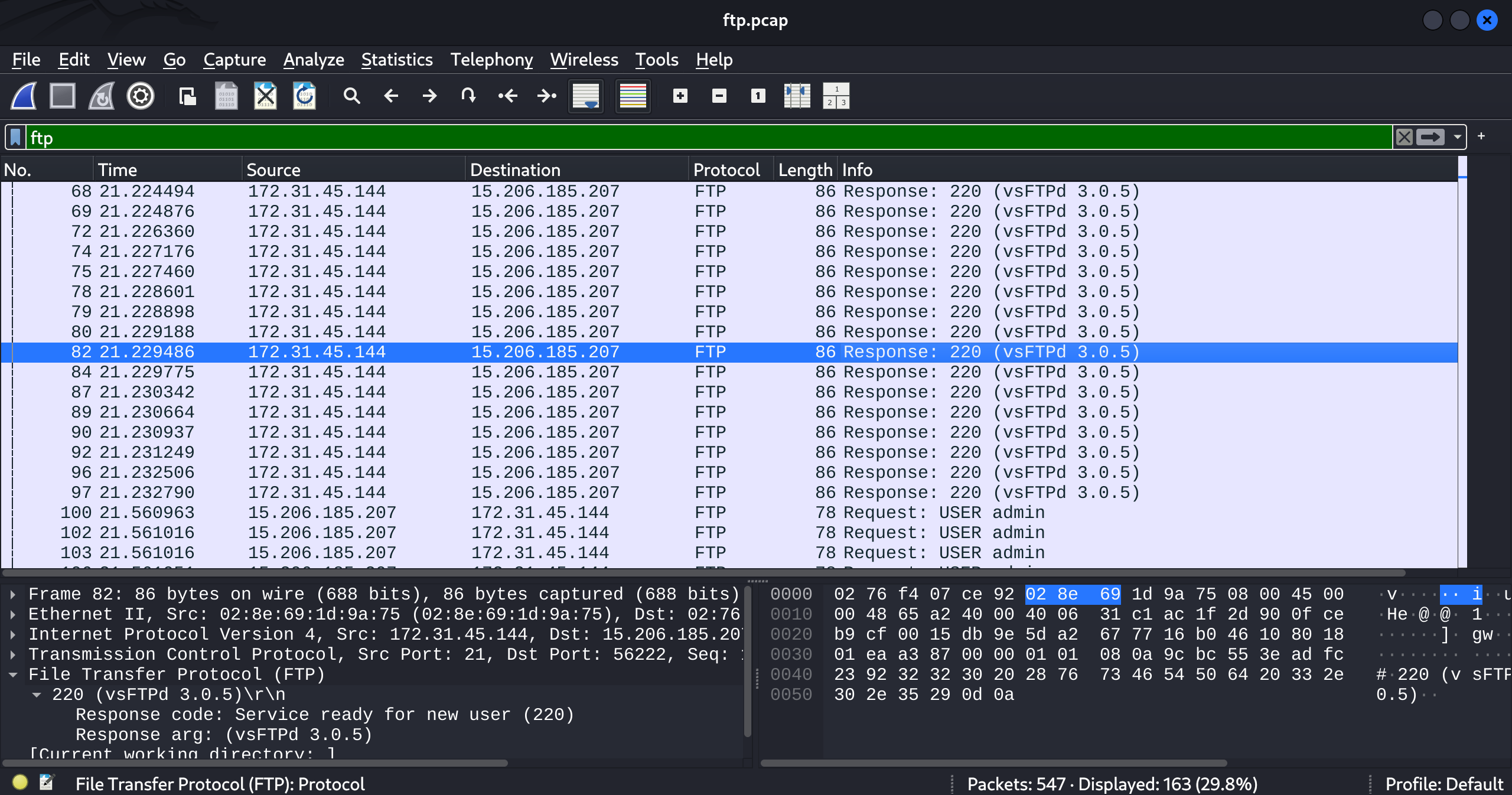1512x795 pixels.
Task: Open display filter bookmarks
Action: coord(16,138)
